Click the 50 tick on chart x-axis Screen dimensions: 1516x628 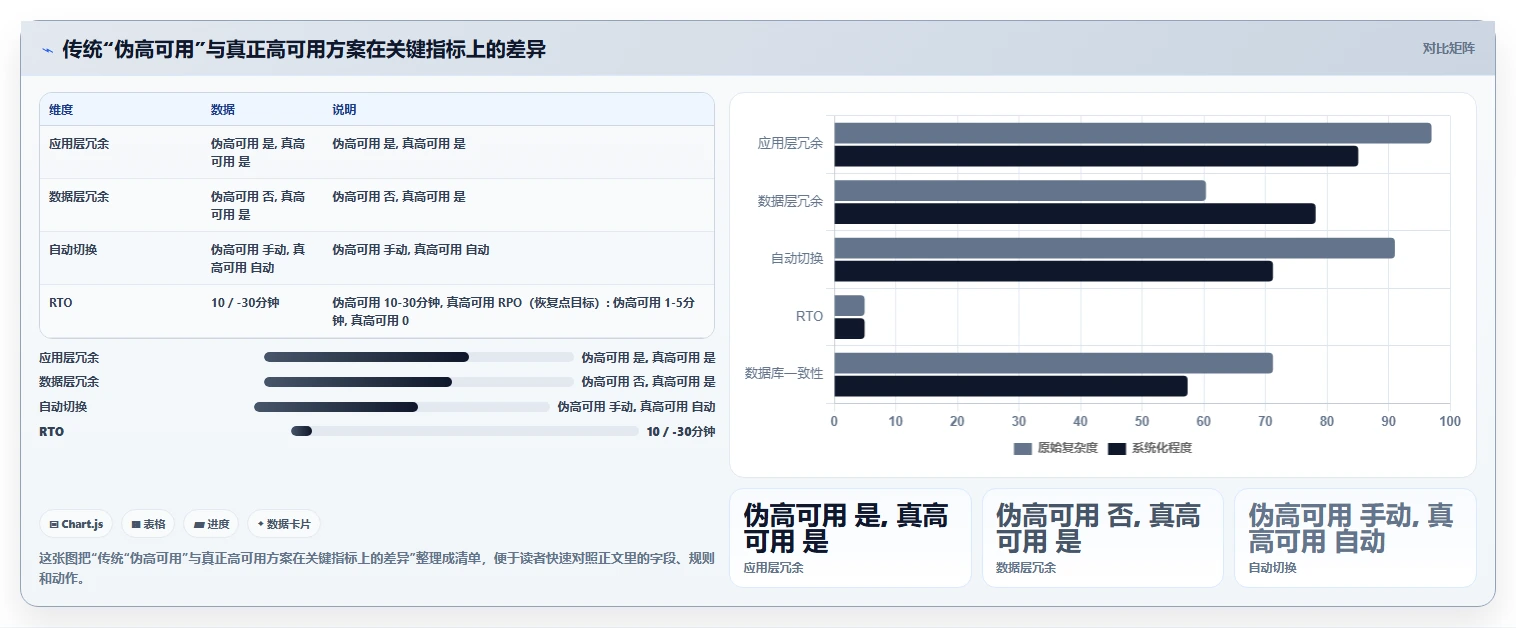click(x=1142, y=421)
